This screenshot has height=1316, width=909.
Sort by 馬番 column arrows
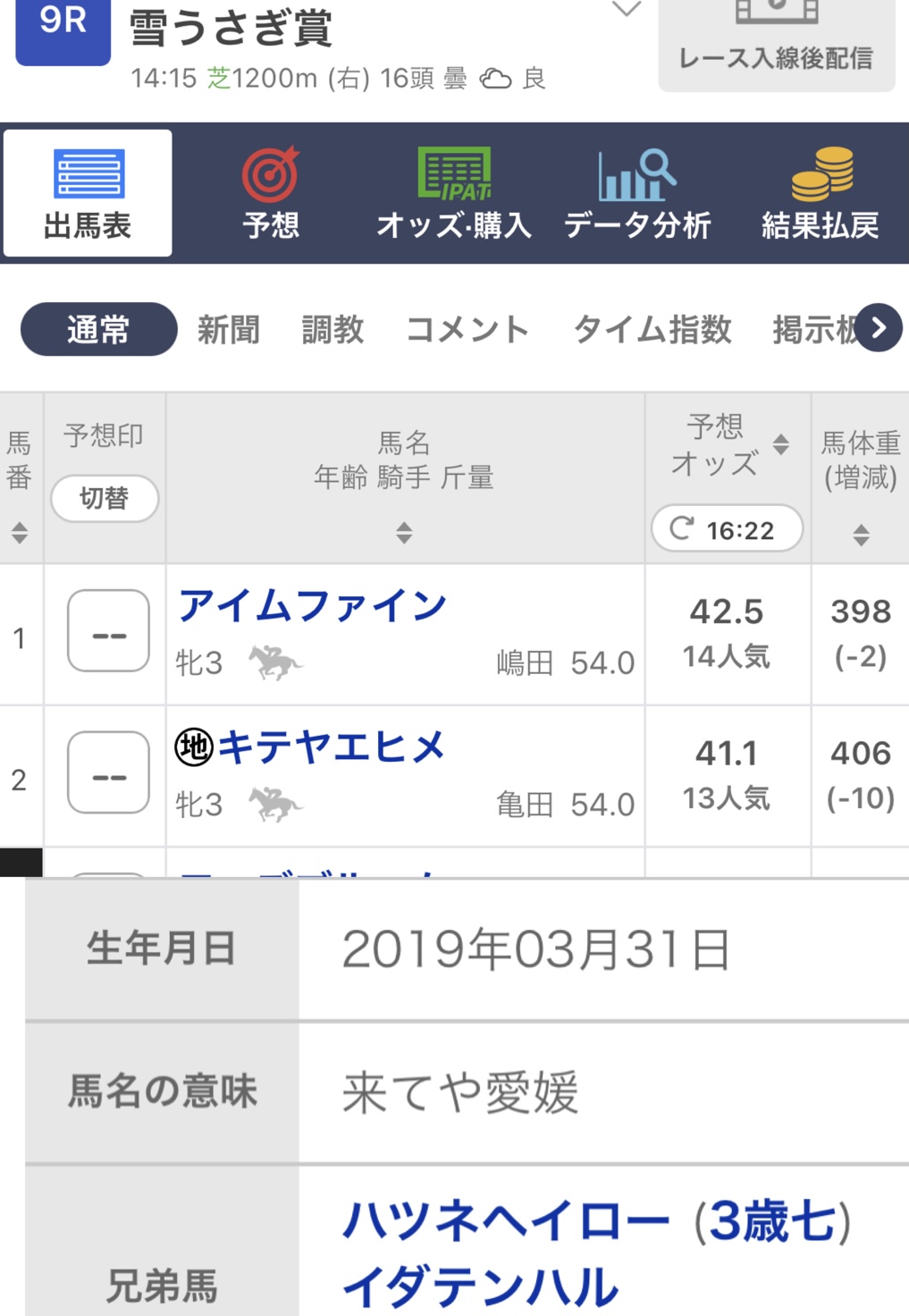(20, 533)
